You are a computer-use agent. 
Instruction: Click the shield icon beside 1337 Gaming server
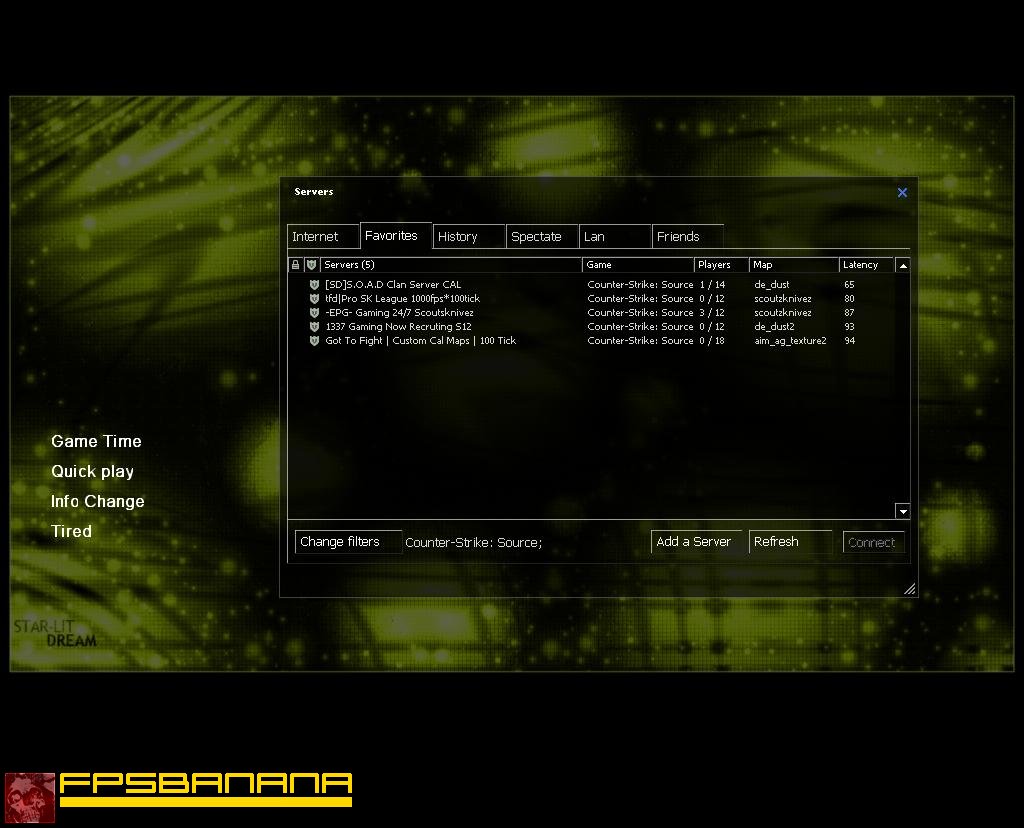(314, 326)
